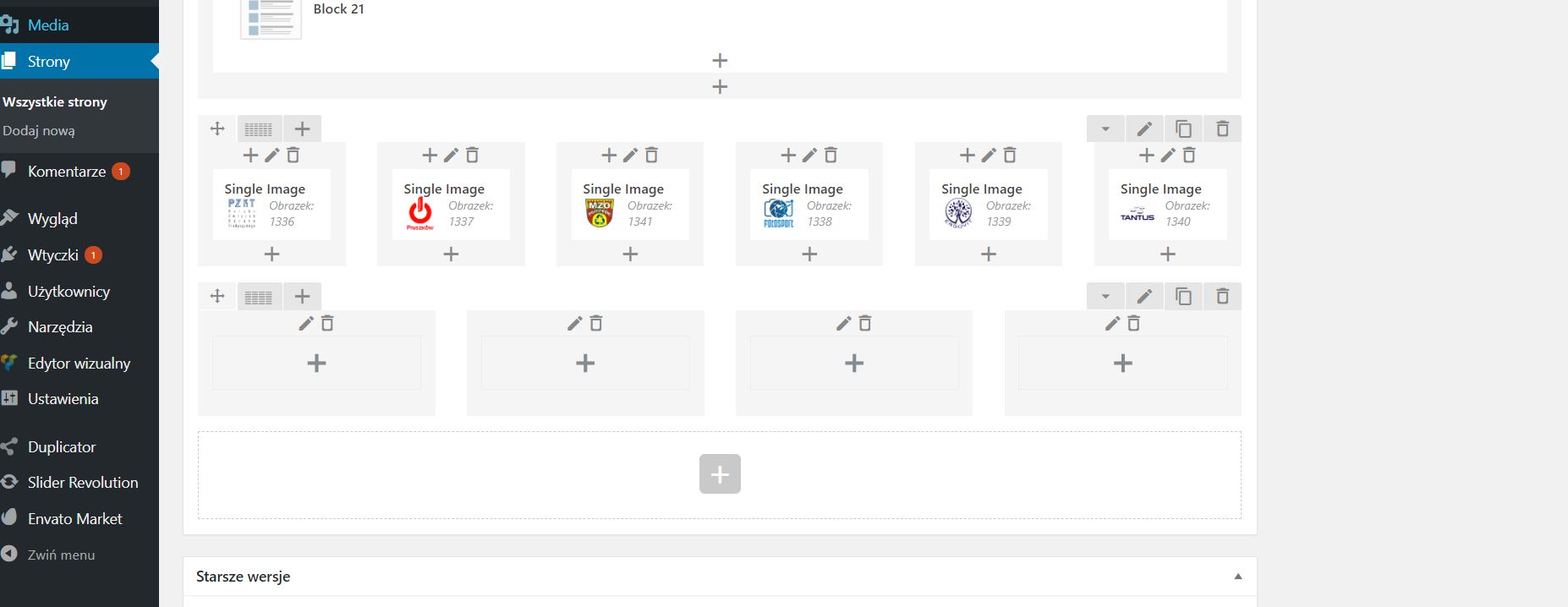Viewport: 1568px width, 607px height.
Task: Add a column to the second row
Action: click(302, 296)
